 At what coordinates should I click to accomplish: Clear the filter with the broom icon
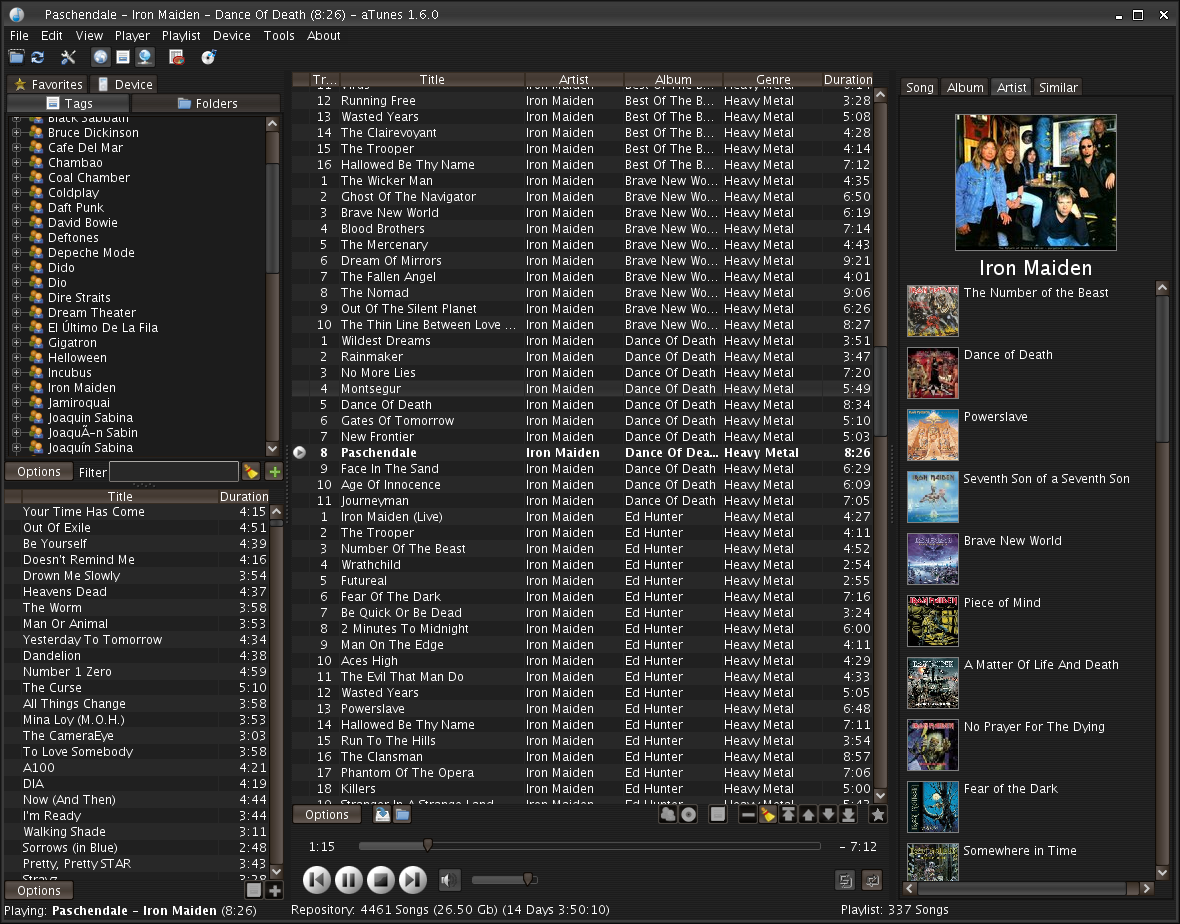coord(251,472)
